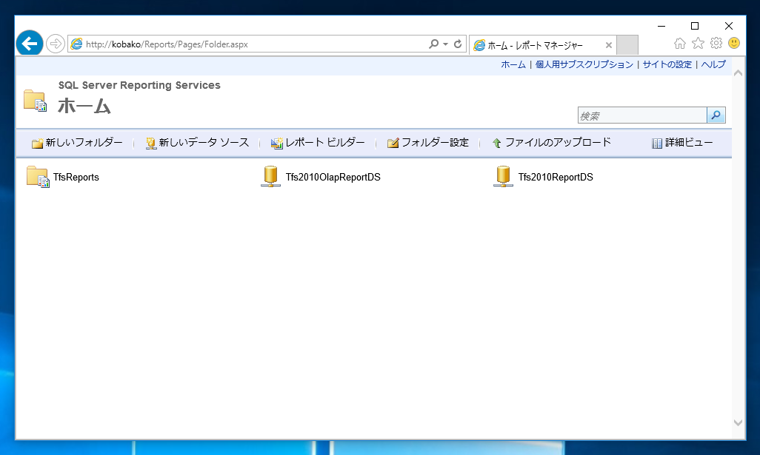
Task: Click the Tfs2010ReportDS data source icon
Action: click(x=503, y=176)
